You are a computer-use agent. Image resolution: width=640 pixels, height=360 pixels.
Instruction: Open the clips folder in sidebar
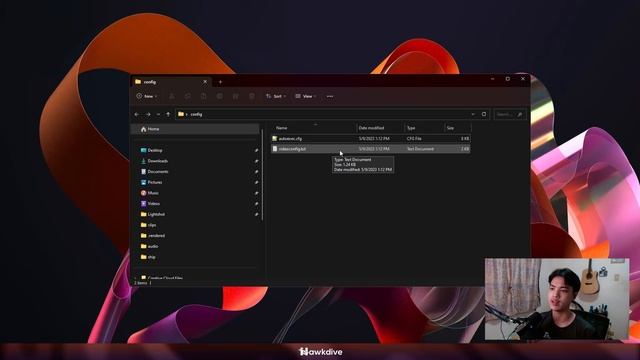coord(149,225)
